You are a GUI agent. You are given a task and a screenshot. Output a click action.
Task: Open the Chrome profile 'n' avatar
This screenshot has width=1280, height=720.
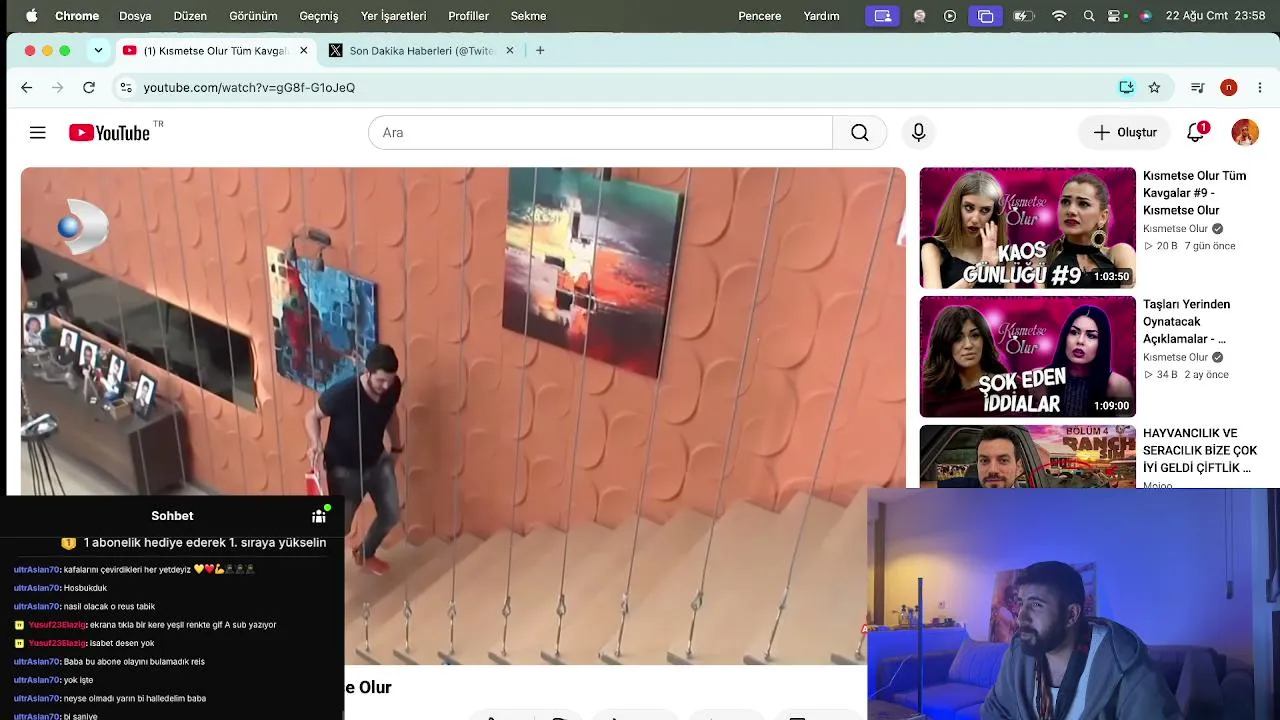coord(1229,88)
